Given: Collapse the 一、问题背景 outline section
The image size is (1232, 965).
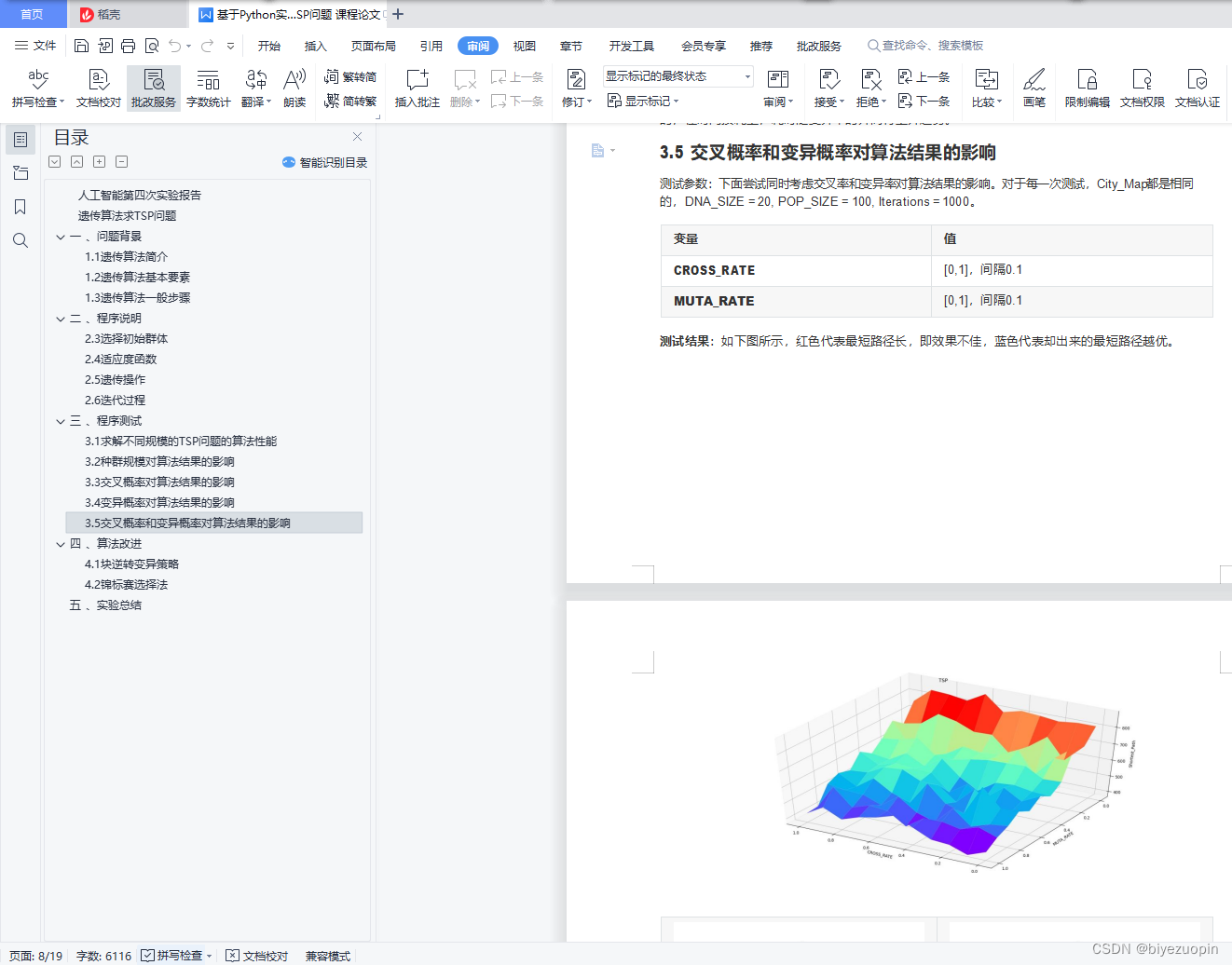Looking at the screenshot, I should click(61, 237).
